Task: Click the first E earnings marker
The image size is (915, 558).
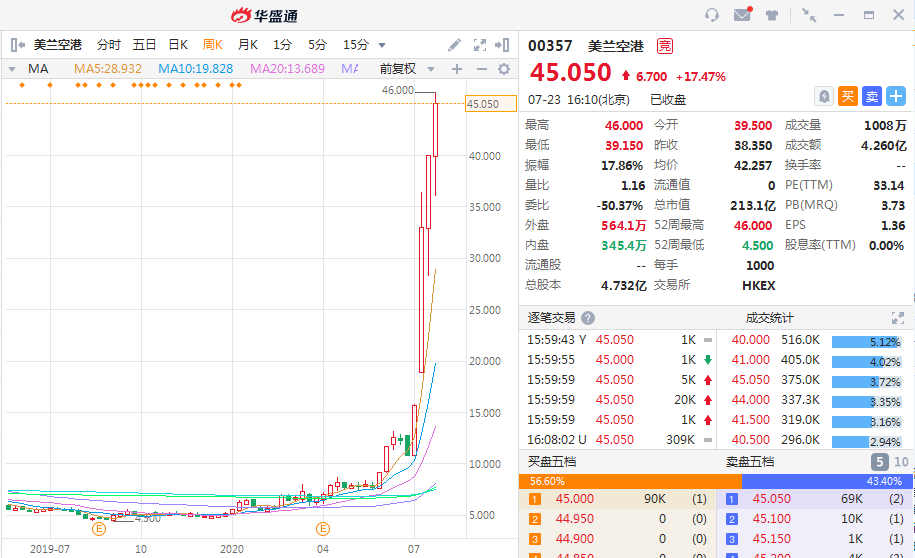Action: 99,529
